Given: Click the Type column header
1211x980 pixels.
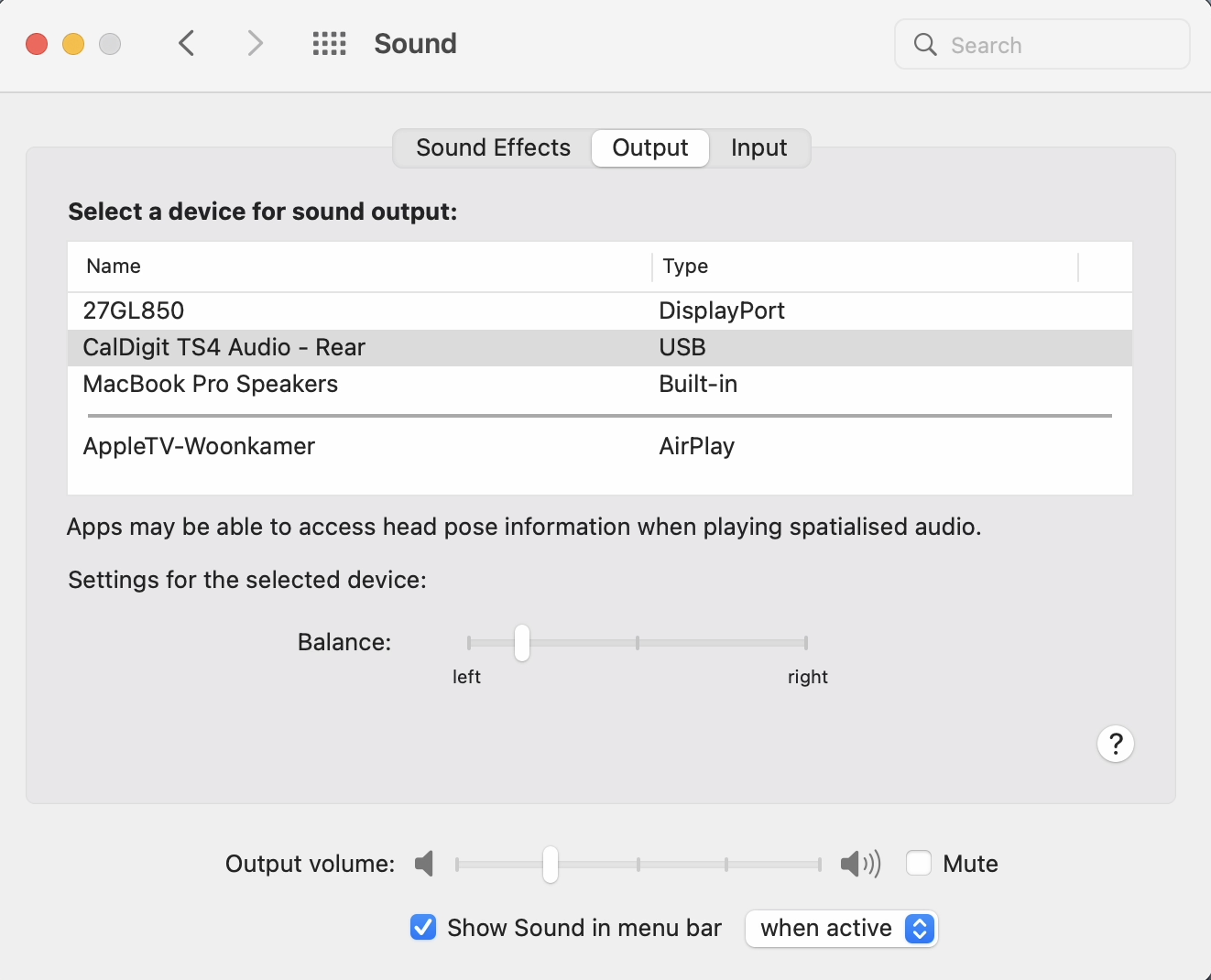Looking at the screenshot, I should tap(865, 267).
